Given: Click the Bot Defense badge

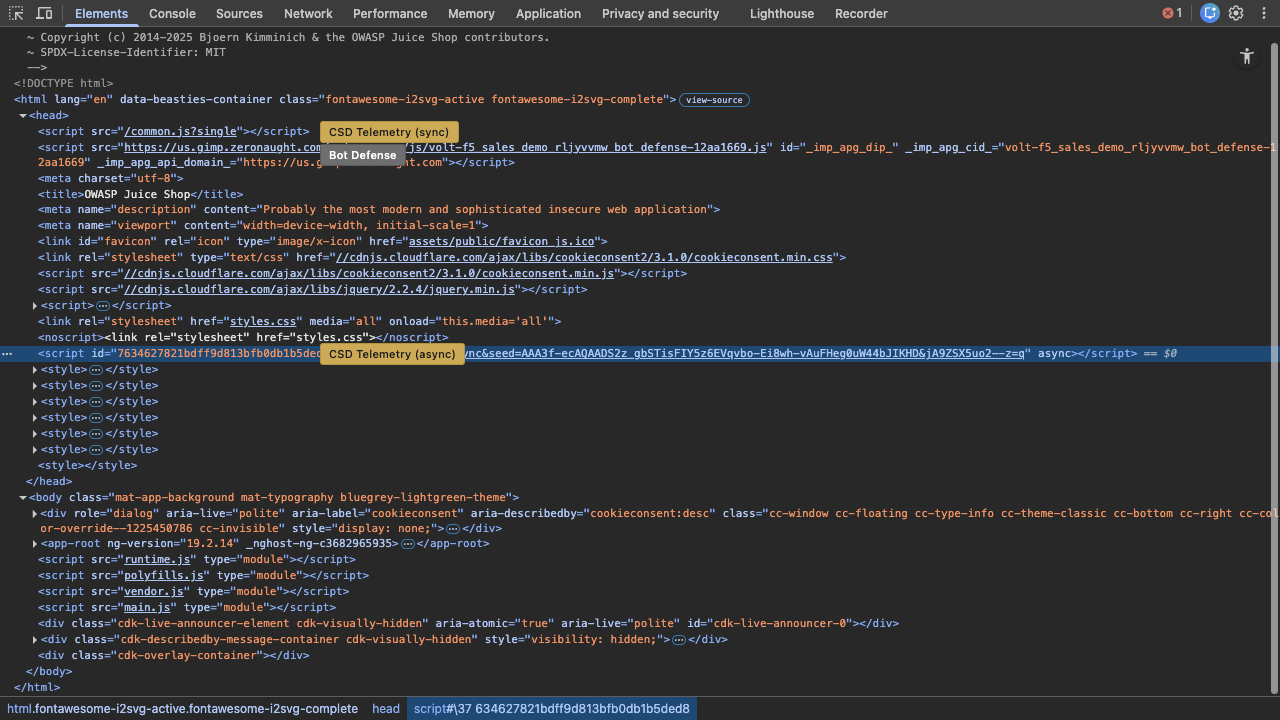Looking at the screenshot, I should coord(363,155).
